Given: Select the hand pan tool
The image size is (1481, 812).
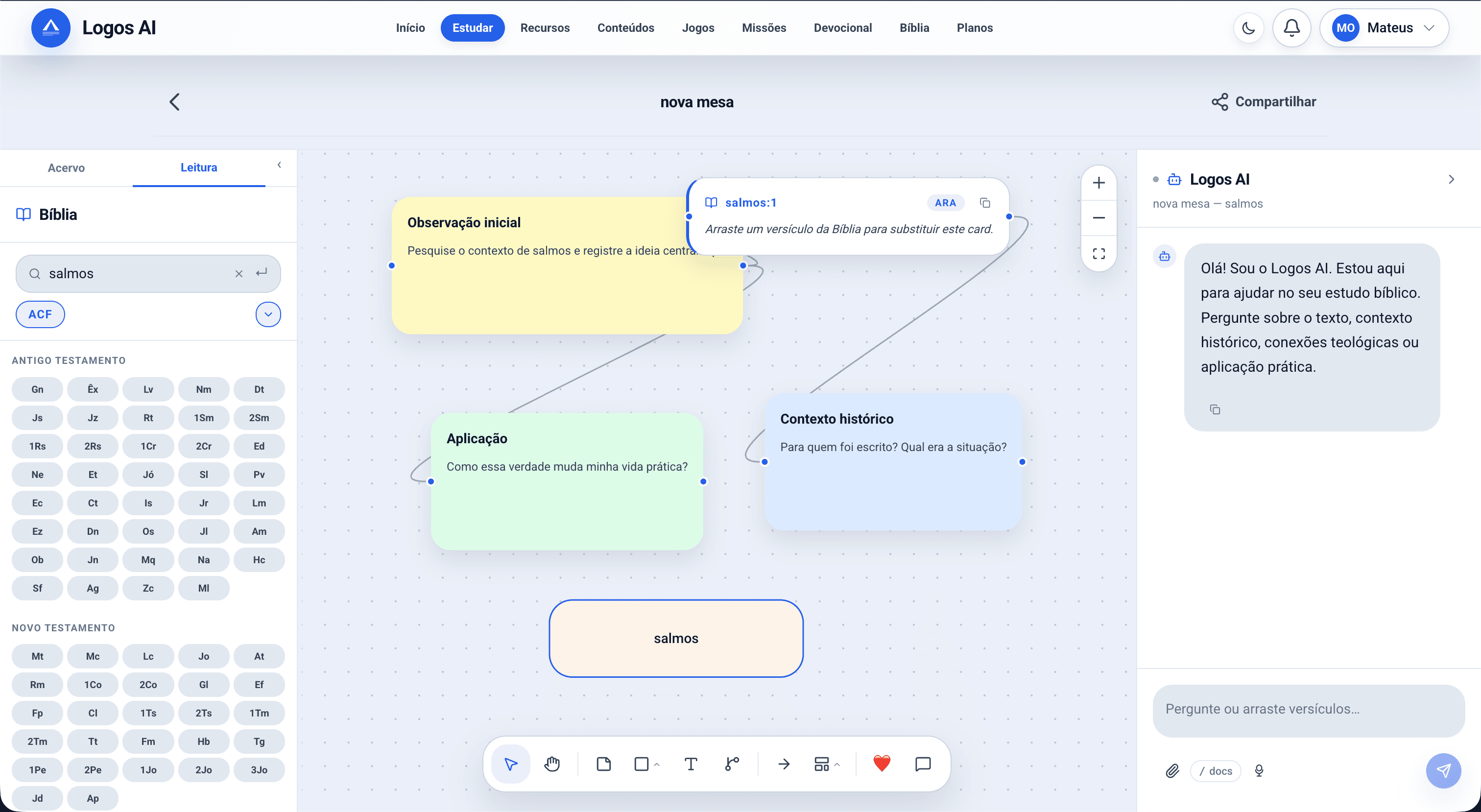Looking at the screenshot, I should tap(552, 764).
